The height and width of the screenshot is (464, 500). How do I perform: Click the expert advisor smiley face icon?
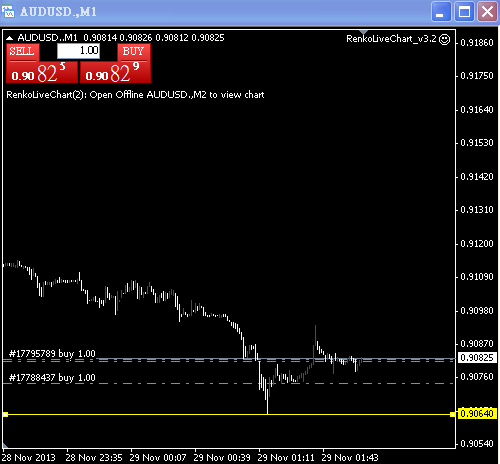pos(444,39)
